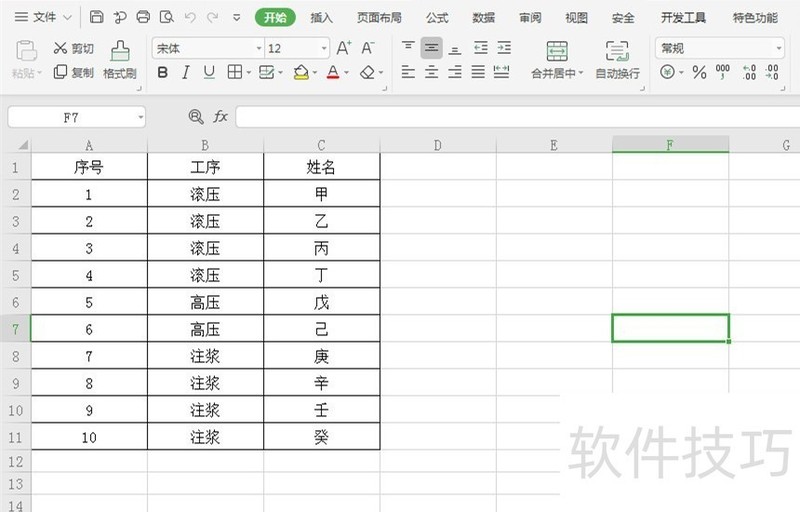Switch to the 开发工具 tab

click(683, 18)
